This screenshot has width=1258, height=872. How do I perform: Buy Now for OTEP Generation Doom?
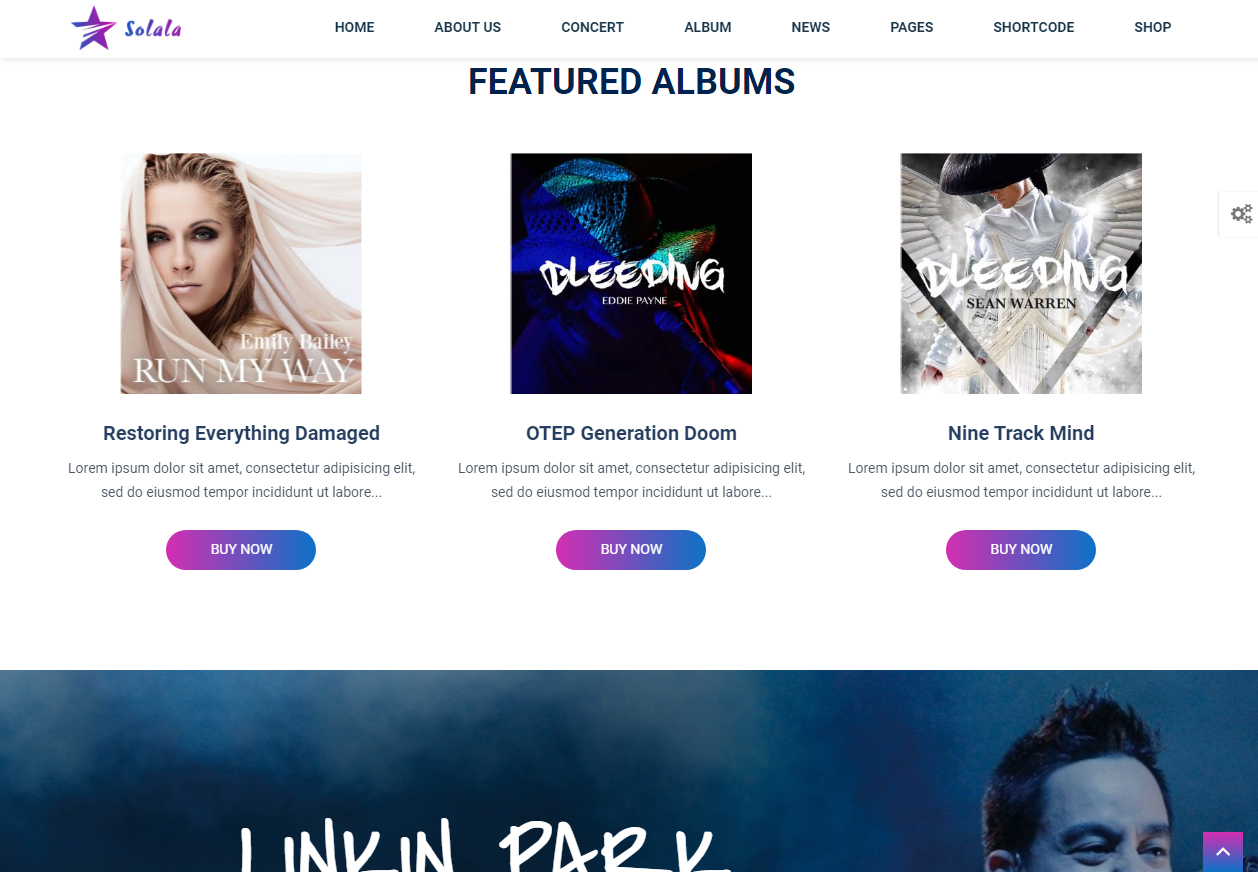tap(631, 550)
